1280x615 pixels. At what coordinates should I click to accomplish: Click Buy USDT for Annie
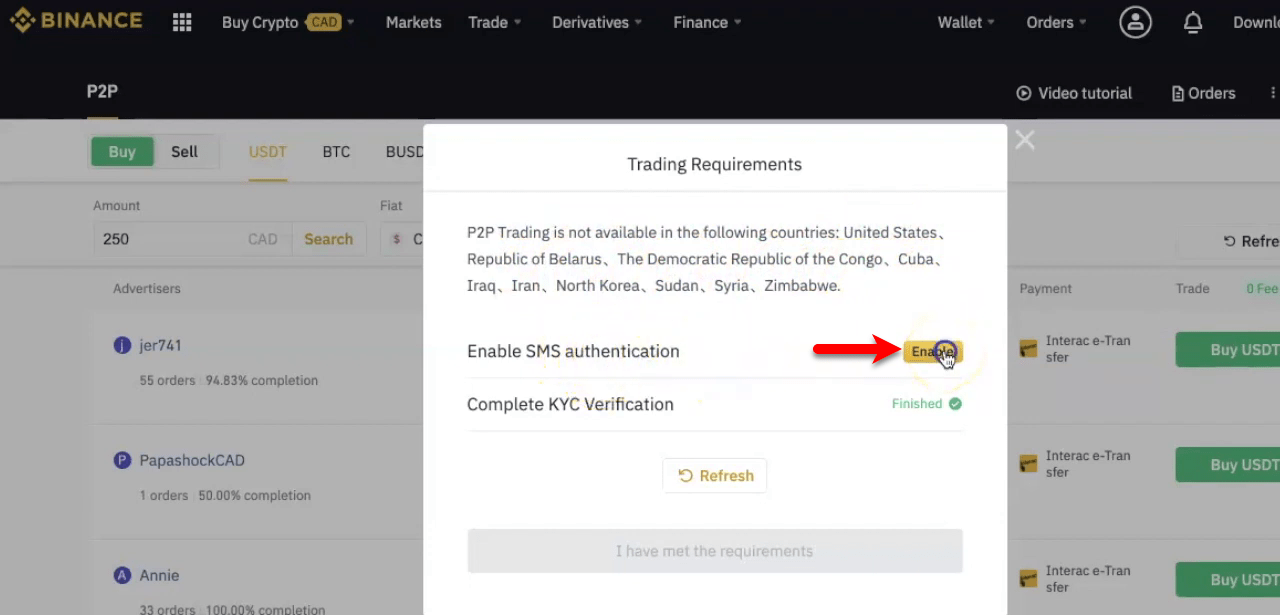pos(1228,580)
